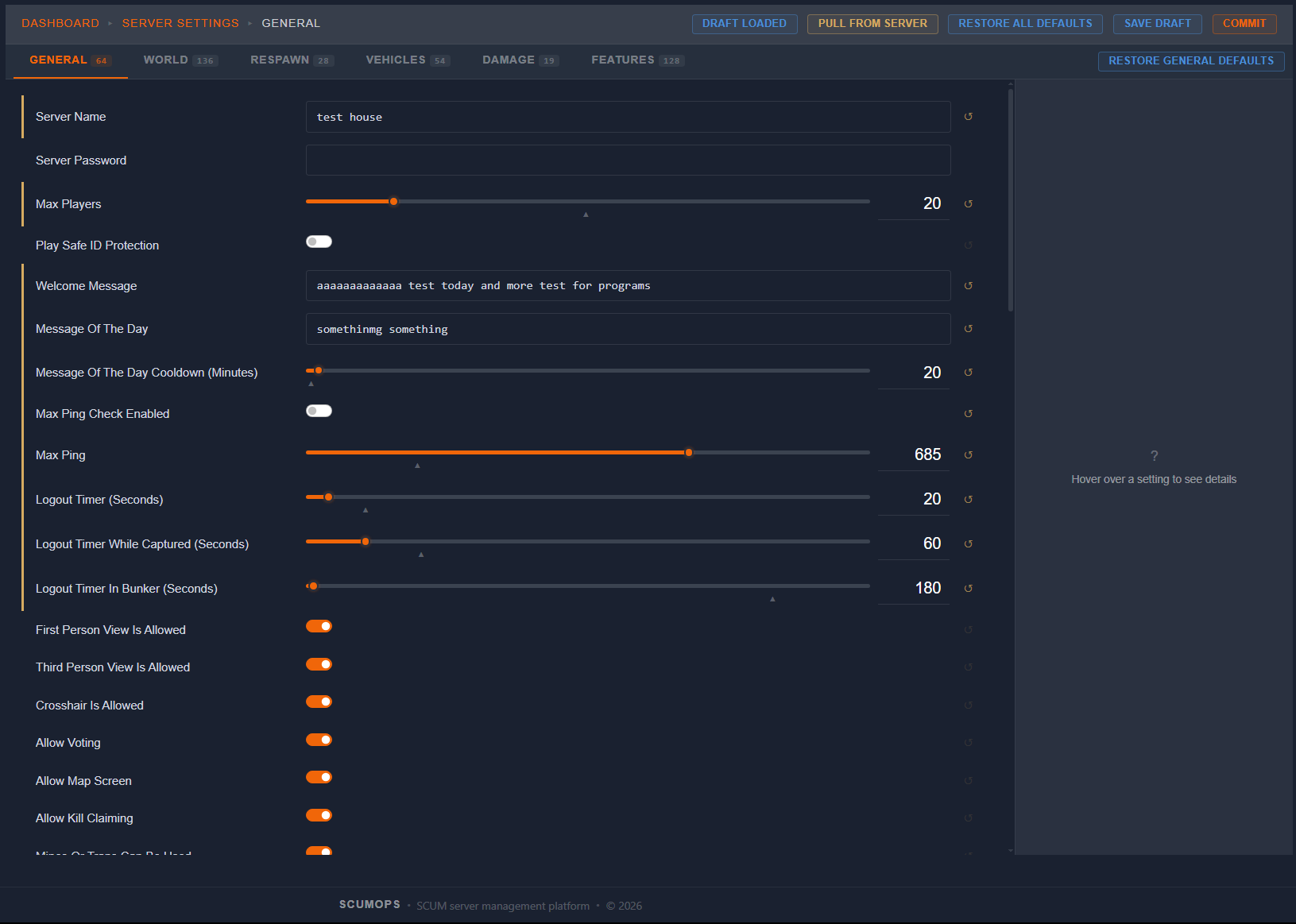Select the Damage tab
The width and height of the screenshot is (1296, 924).
click(520, 60)
